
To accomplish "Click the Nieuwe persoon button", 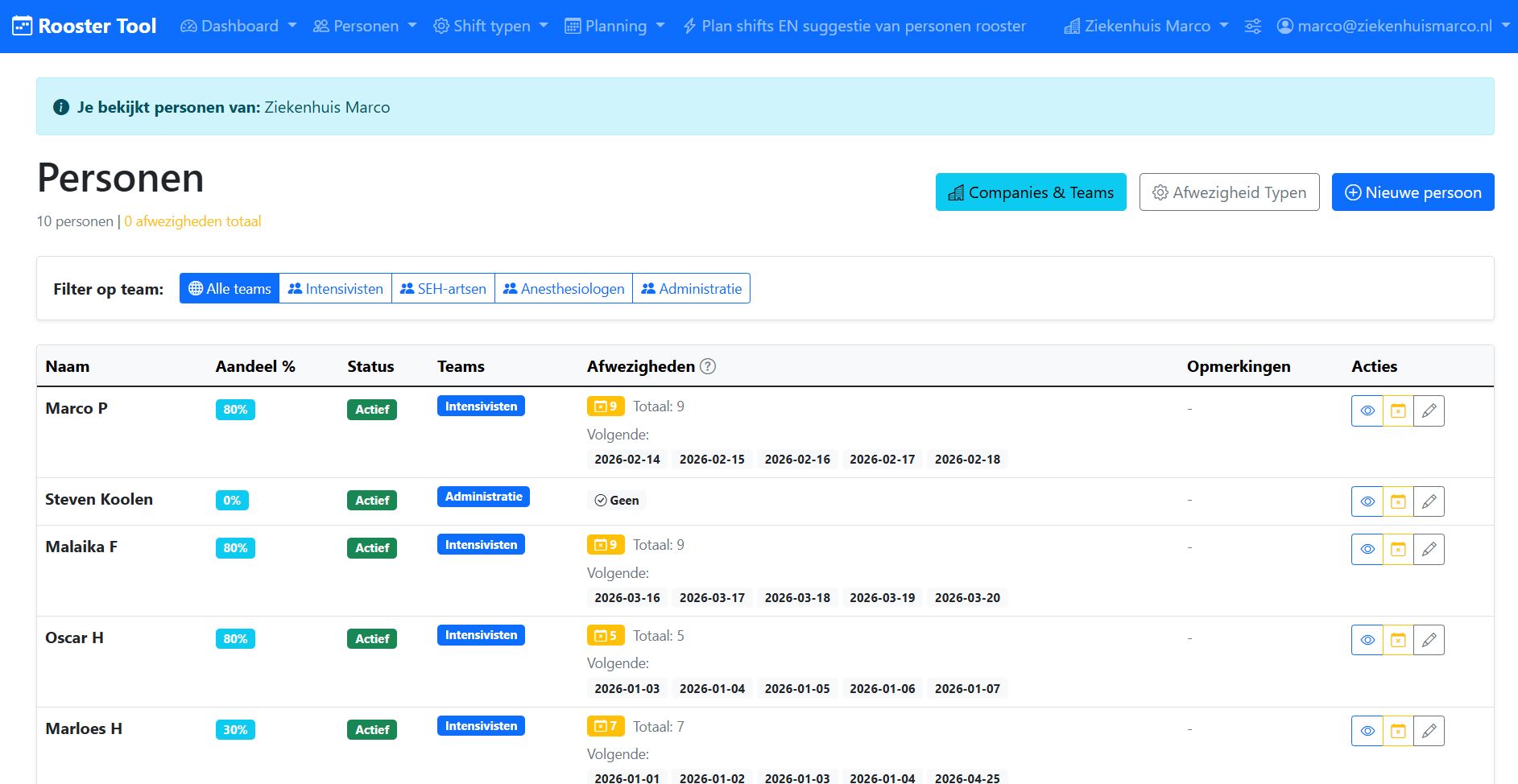I will point(1413,192).
